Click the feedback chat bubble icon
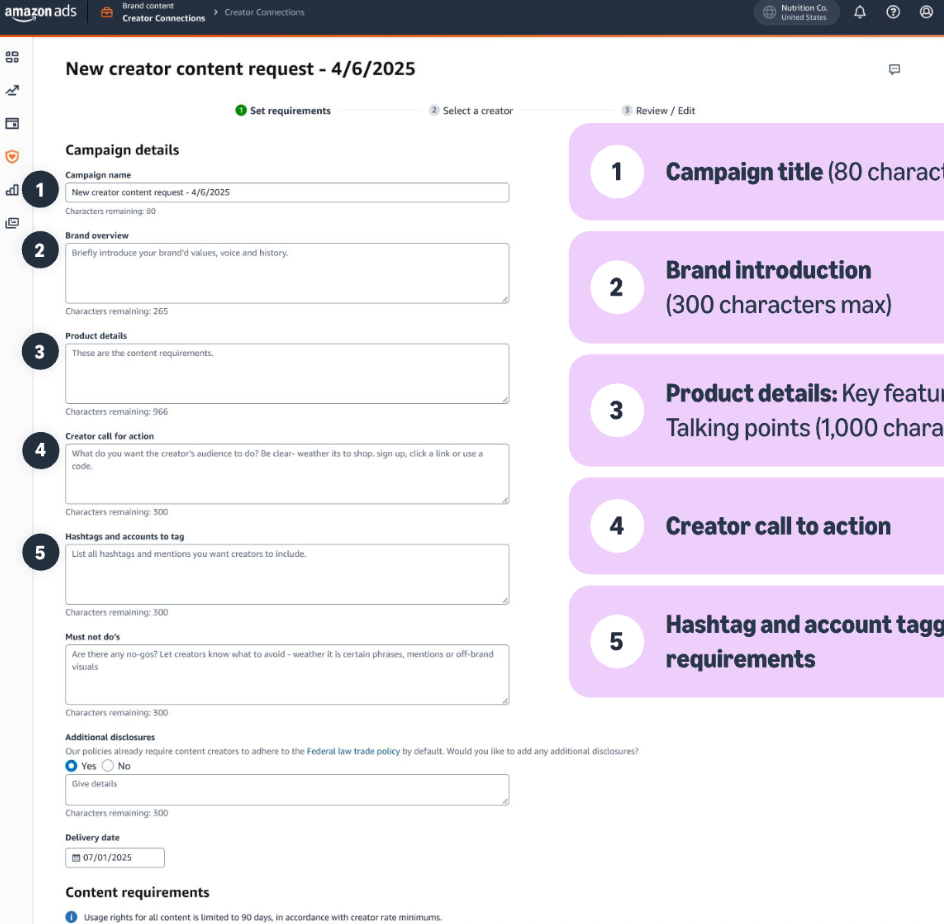 [894, 70]
